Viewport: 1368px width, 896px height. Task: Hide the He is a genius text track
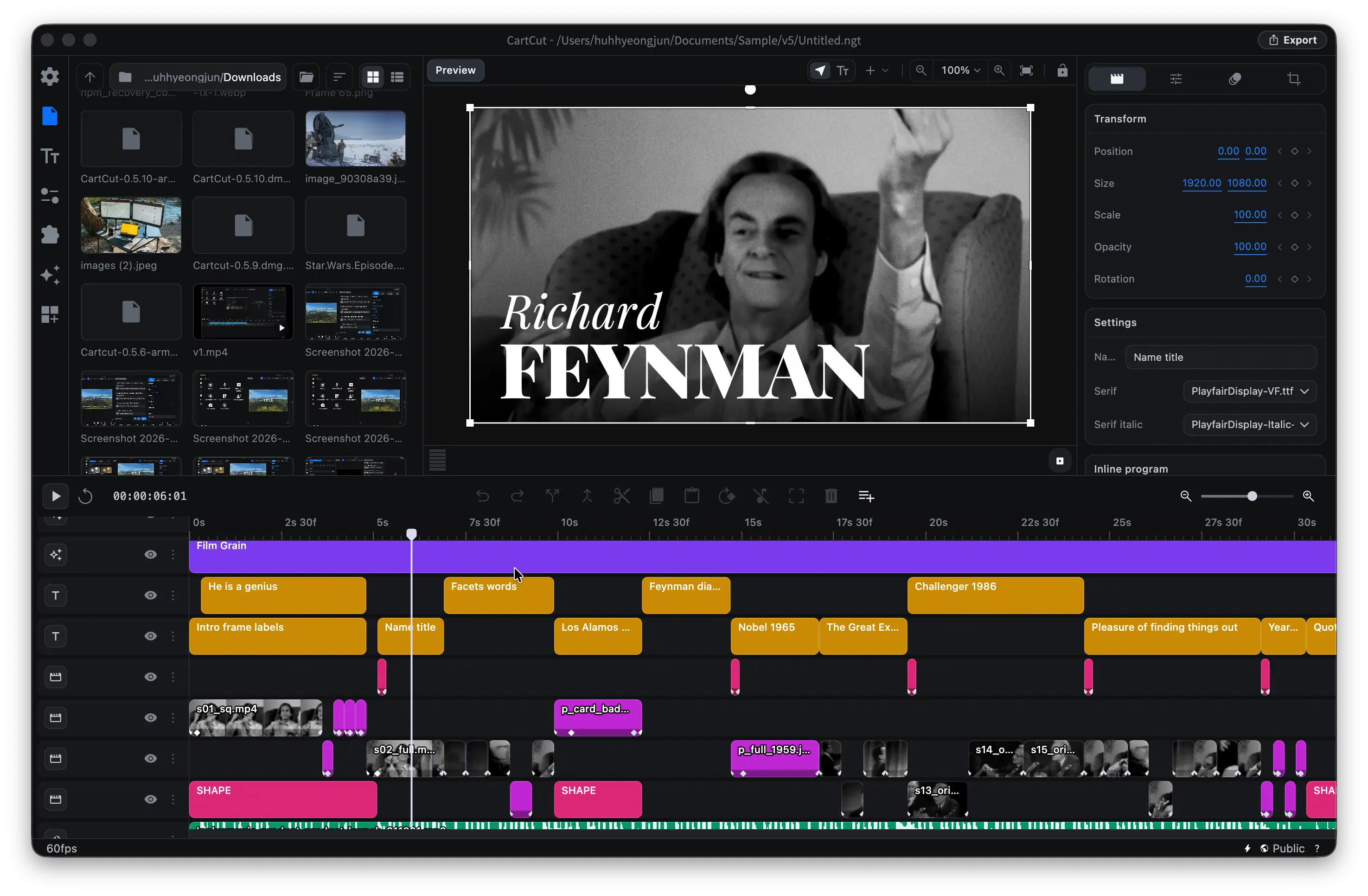coord(151,595)
